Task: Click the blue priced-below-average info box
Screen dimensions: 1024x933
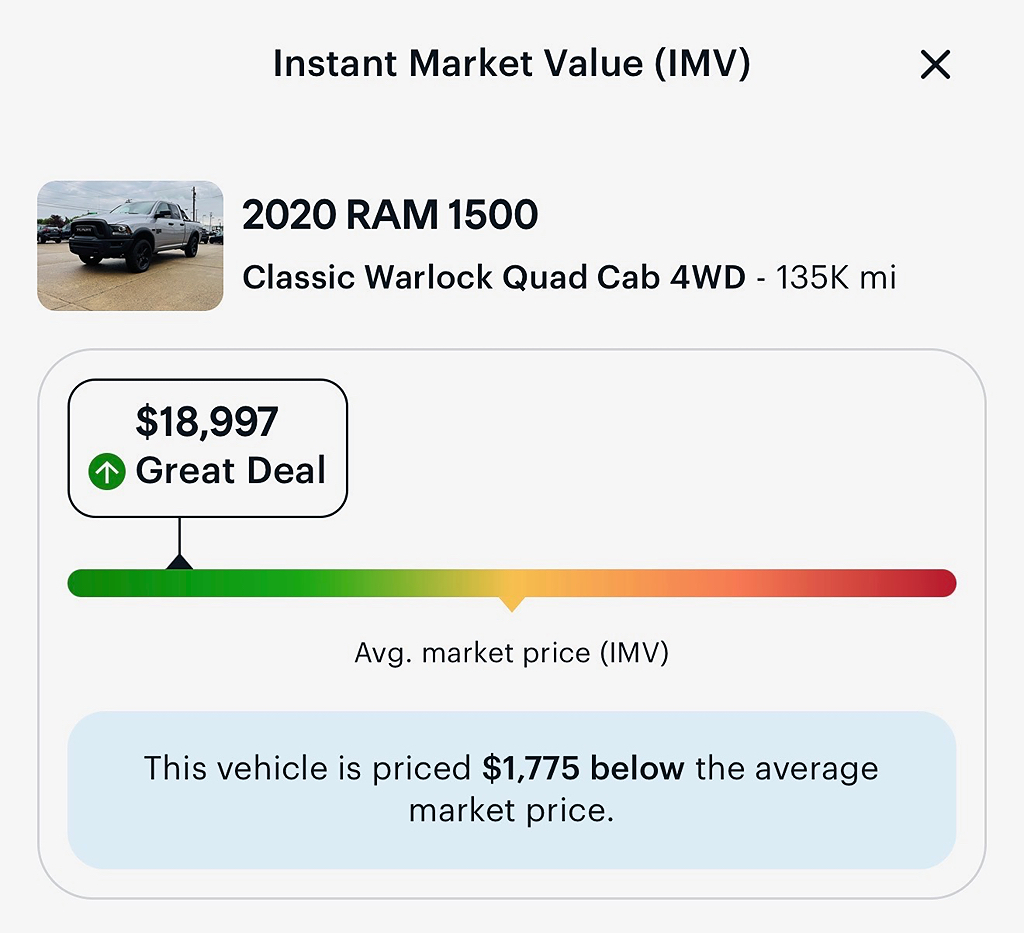Action: point(512,790)
